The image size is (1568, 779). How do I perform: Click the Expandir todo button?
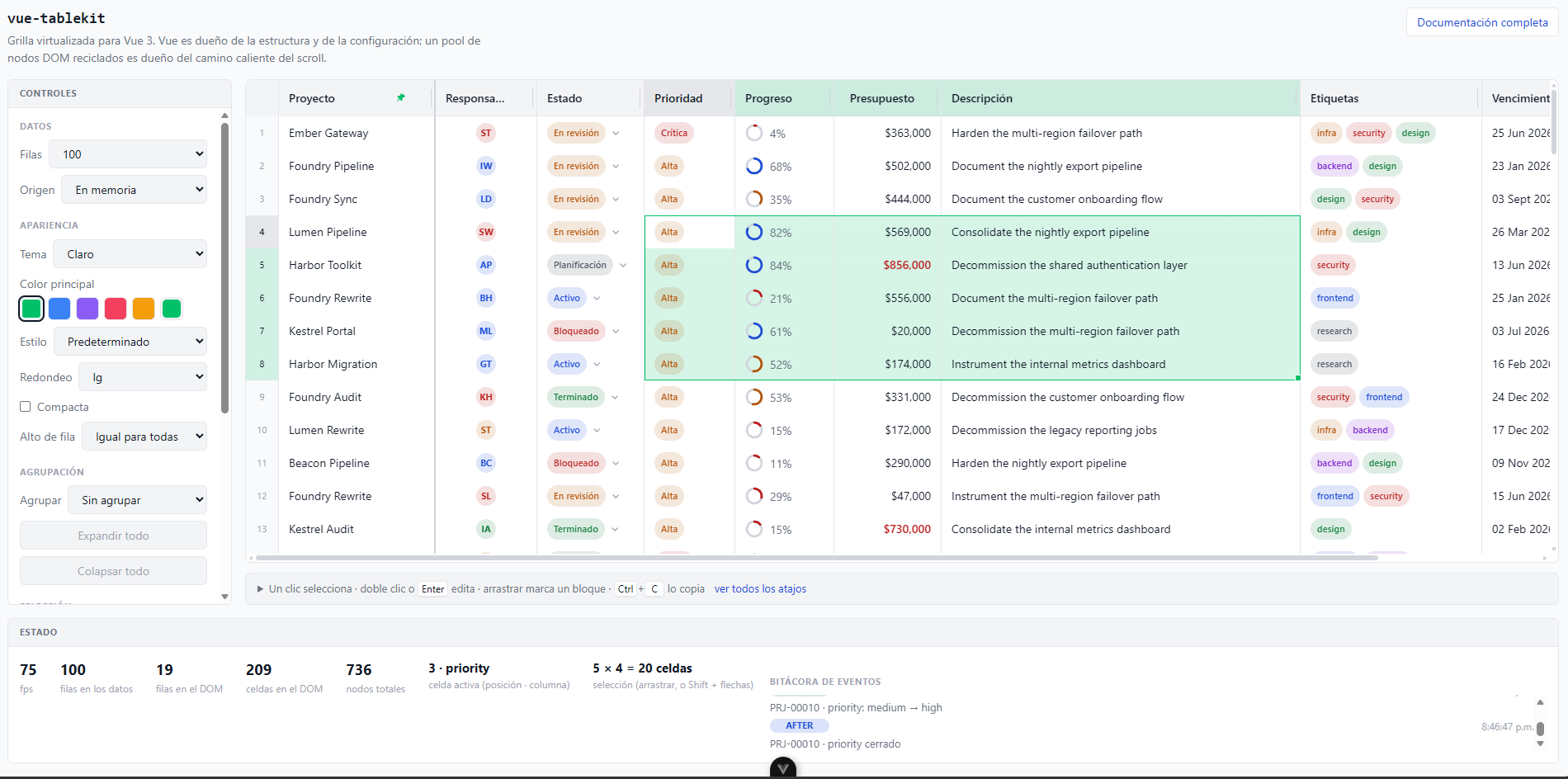(114, 536)
